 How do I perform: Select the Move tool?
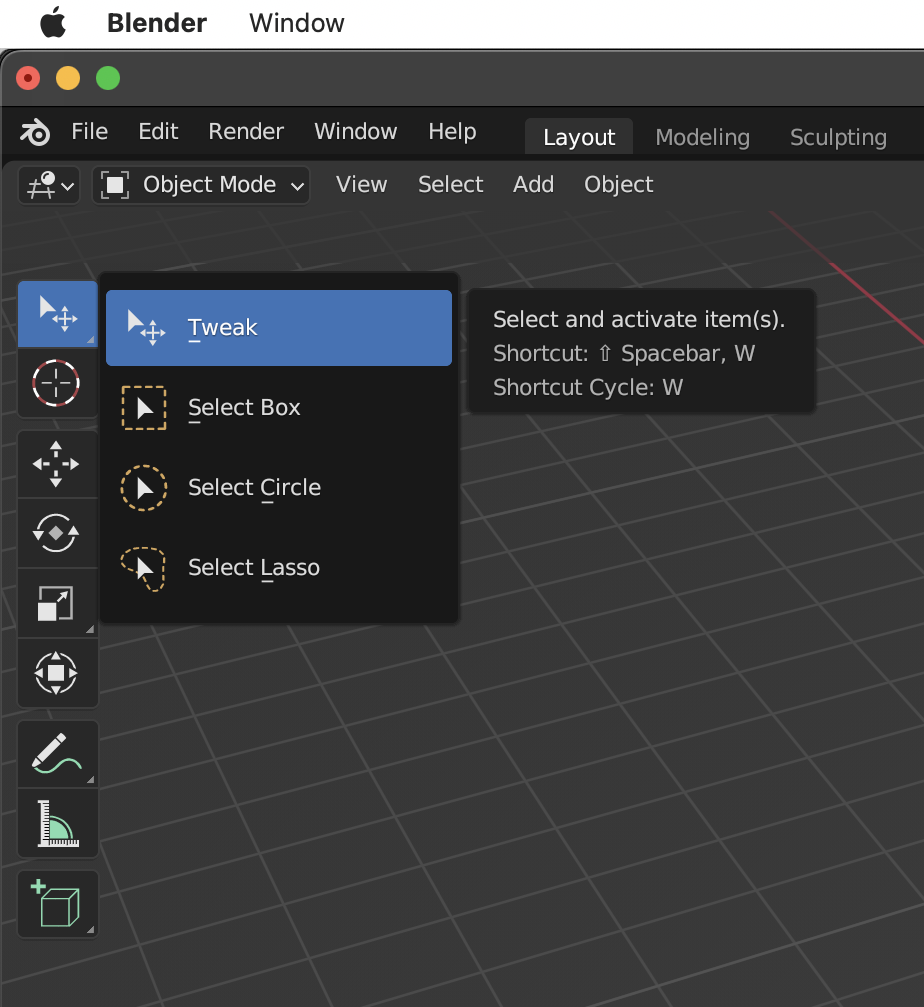(57, 463)
